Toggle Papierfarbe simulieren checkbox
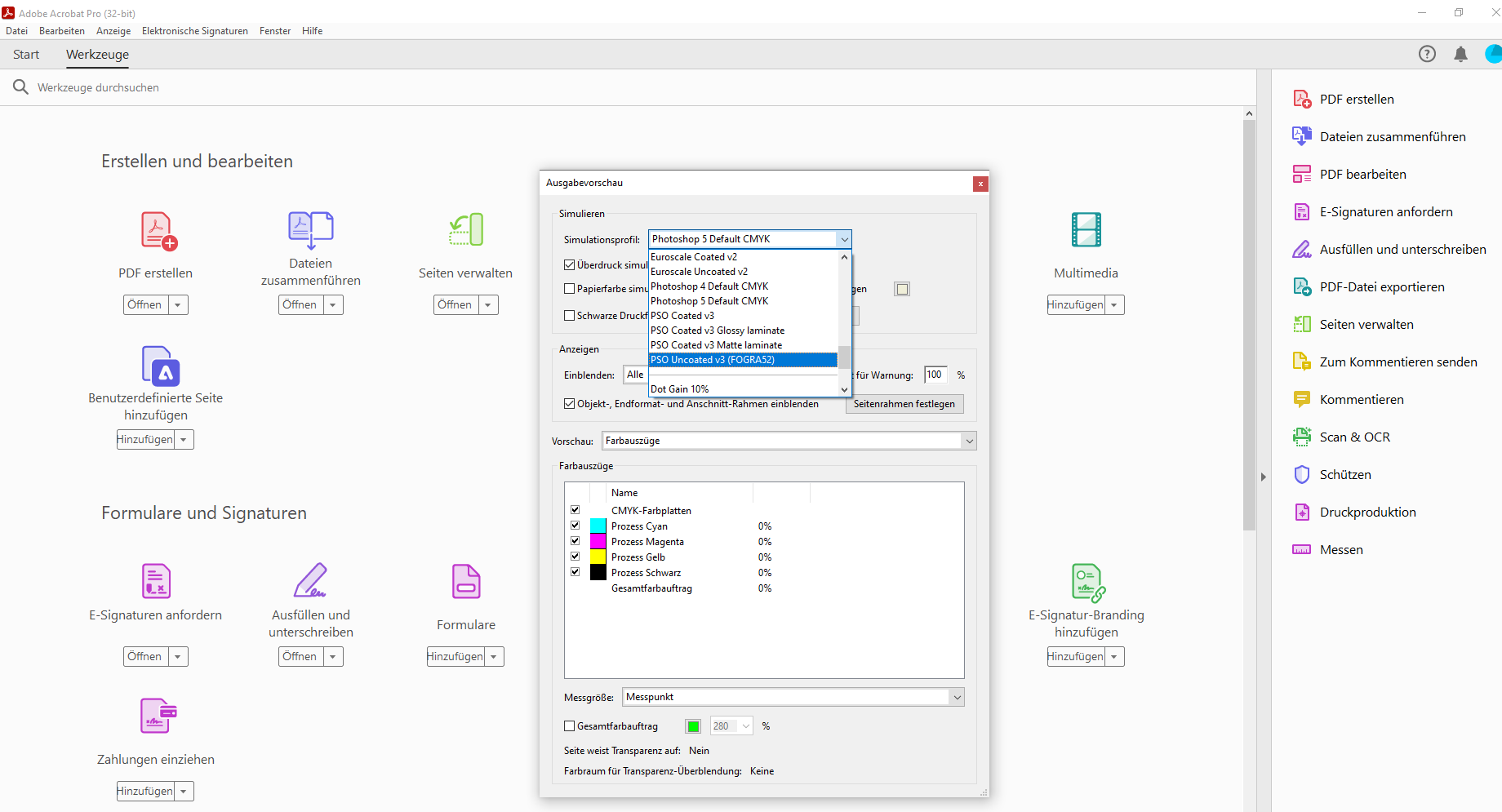This screenshot has width=1502, height=812. pyautogui.click(x=570, y=289)
